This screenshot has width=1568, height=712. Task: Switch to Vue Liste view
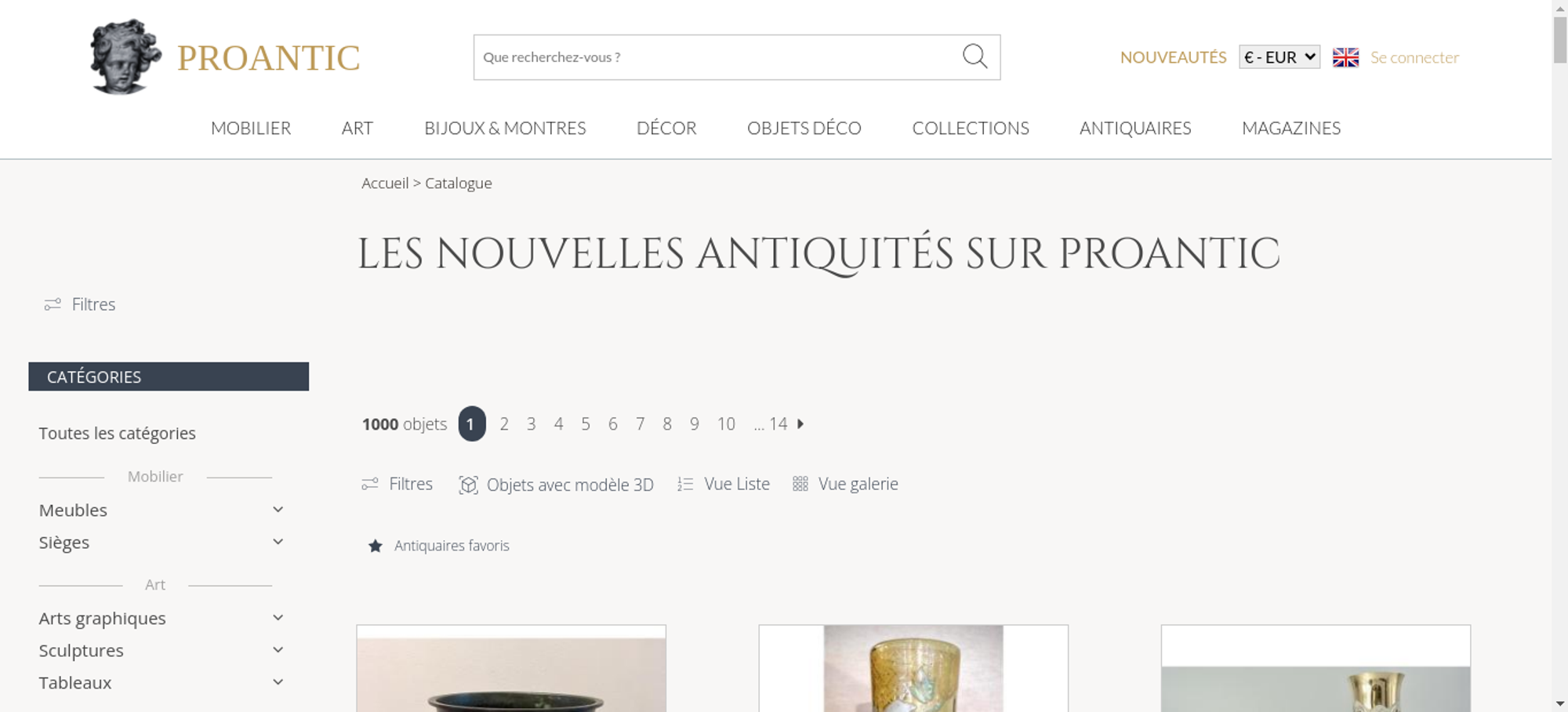tap(724, 484)
